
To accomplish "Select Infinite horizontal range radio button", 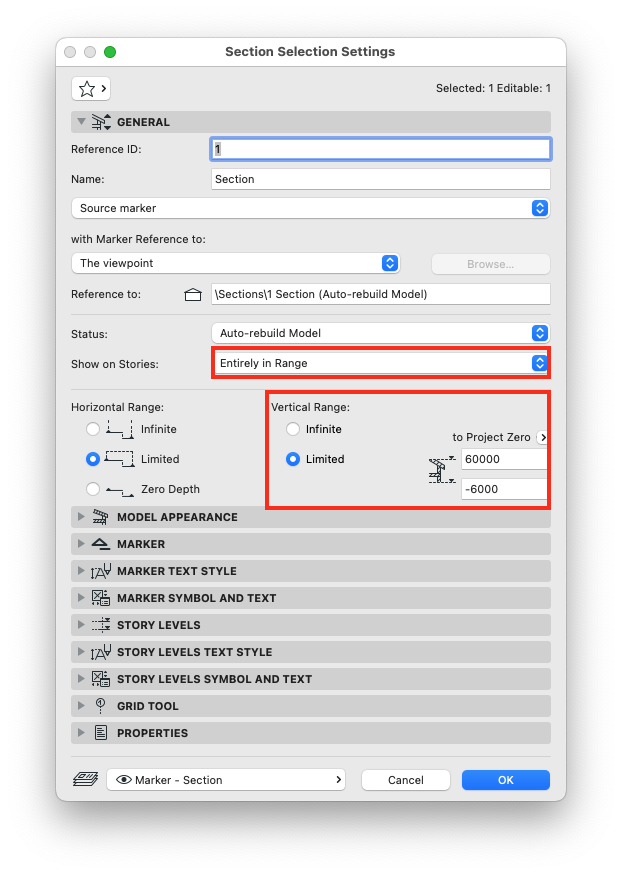I will [x=93, y=429].
